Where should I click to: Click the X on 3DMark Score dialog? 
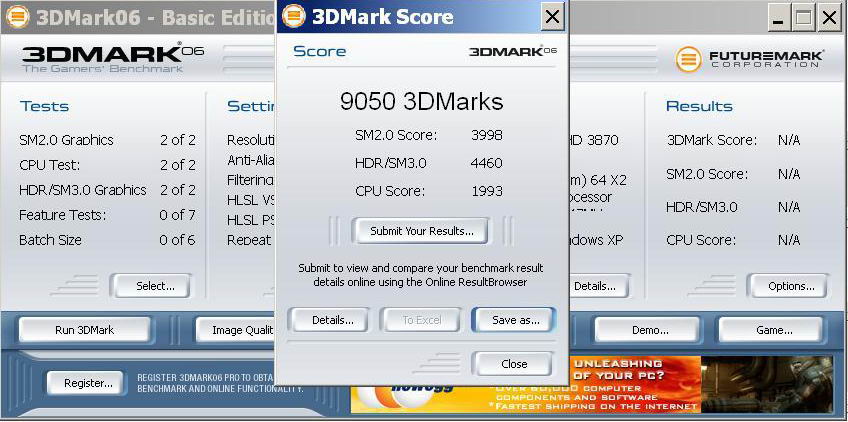tap(552, 17)
